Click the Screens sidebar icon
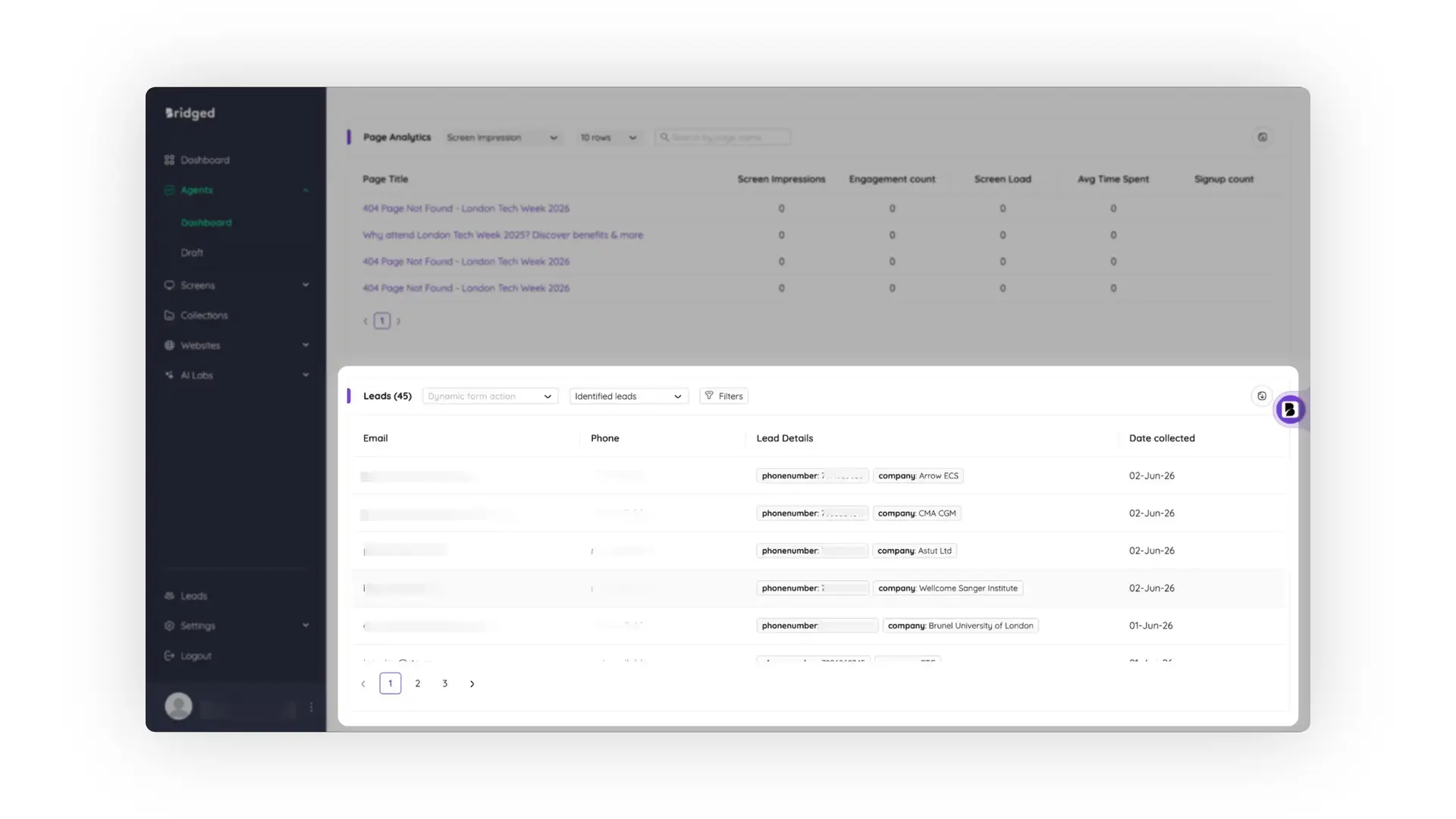This screenshot has width=1456, height=819. (x=169, y=285)
